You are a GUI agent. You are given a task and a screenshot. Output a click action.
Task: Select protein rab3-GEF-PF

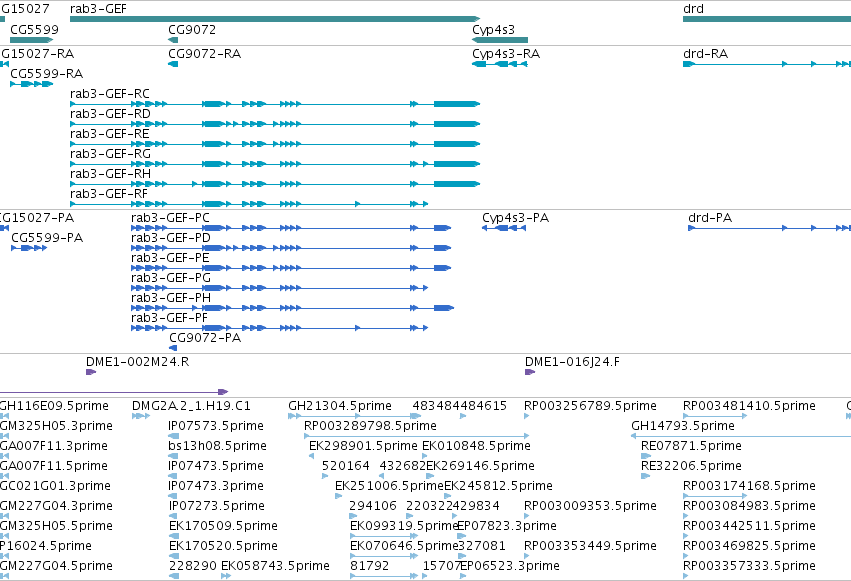coord(280,328)
